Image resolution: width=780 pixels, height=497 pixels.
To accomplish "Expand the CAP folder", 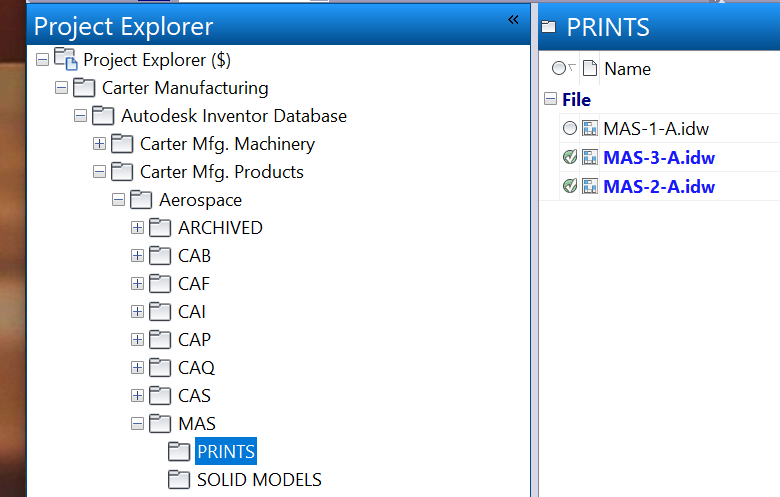I will (137, 340).
